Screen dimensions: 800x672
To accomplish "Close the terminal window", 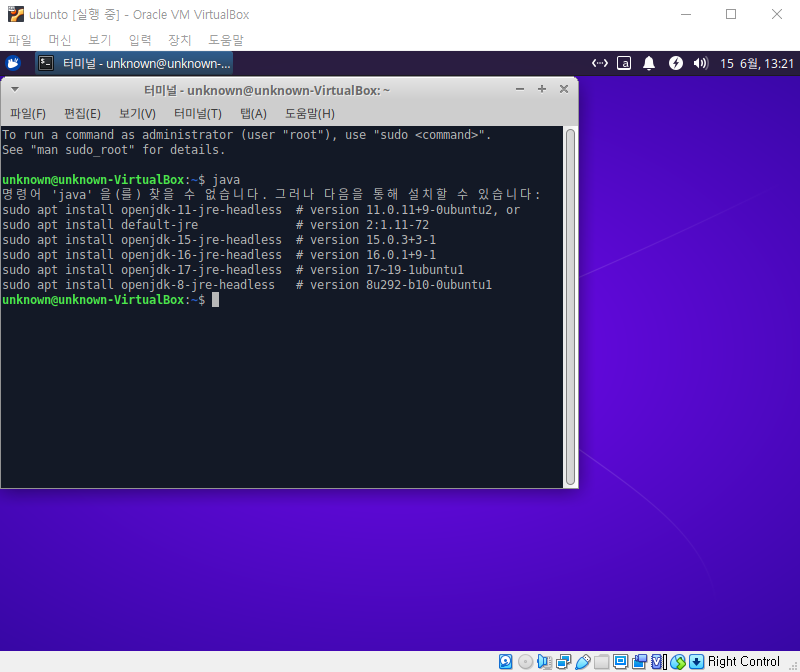I will [564, 89].
